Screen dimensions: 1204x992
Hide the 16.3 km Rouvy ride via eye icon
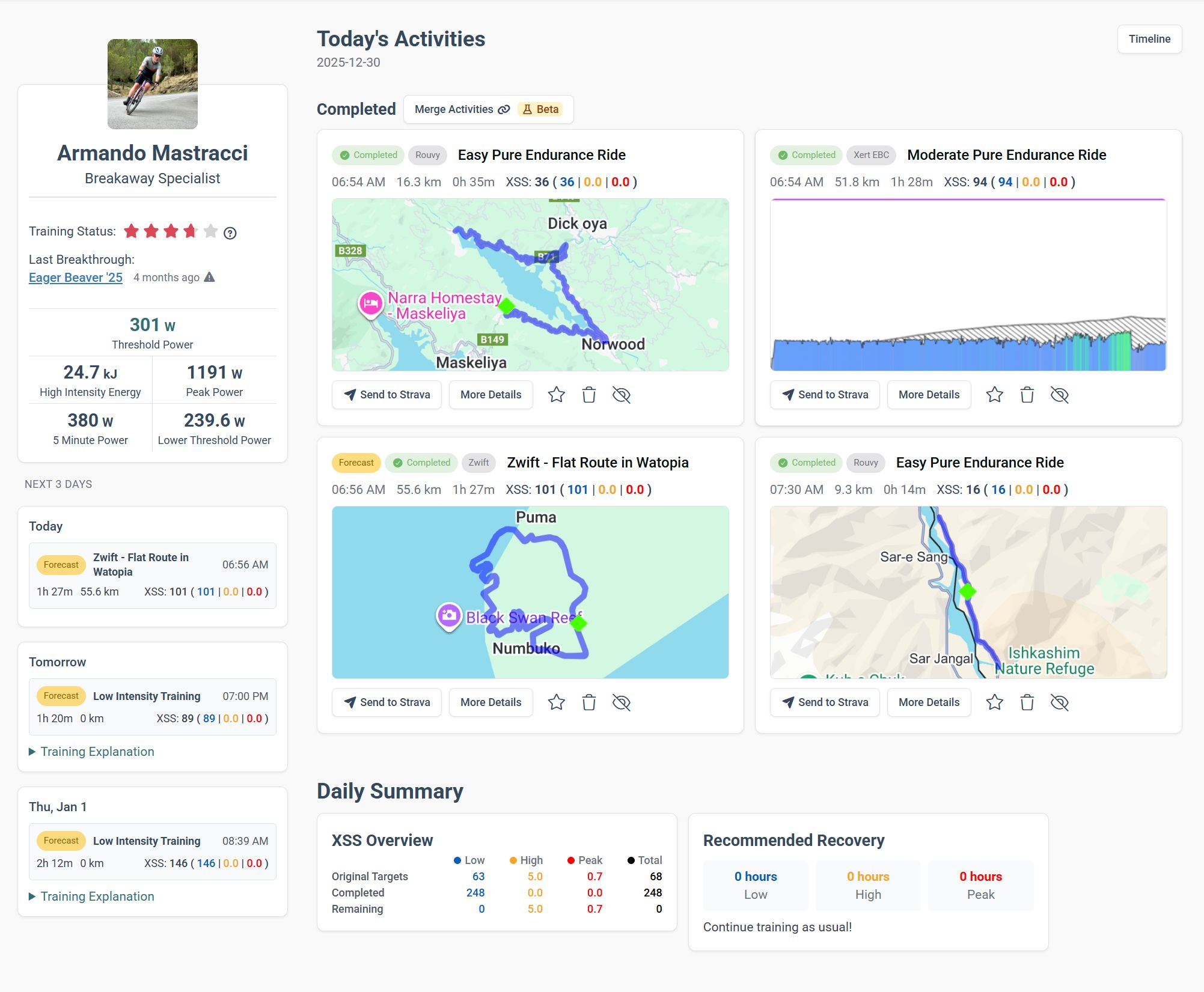coord(621,395)
